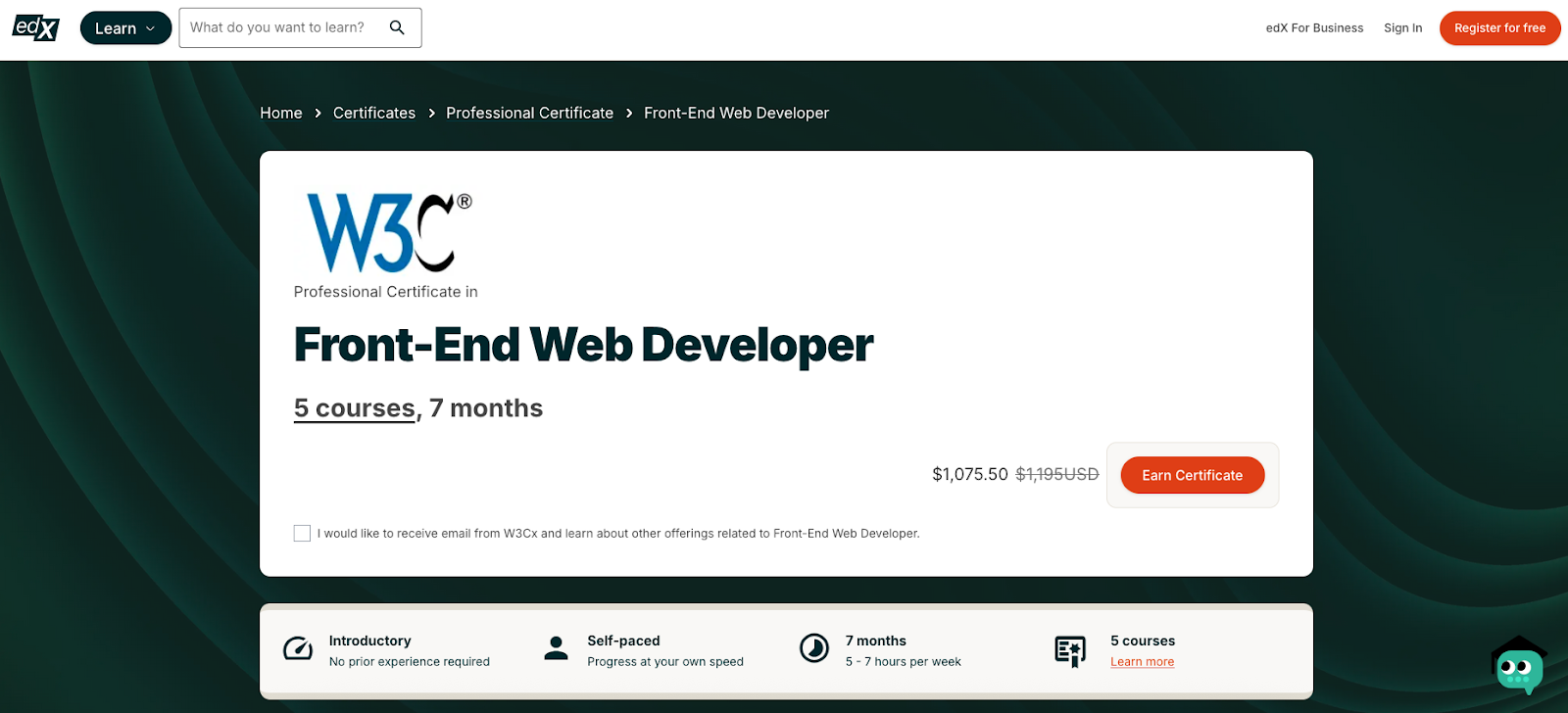This screenshot has width=1568, height=713.
Task: Click the struck-through $1,195USD price
Action: click(1057, 474)
